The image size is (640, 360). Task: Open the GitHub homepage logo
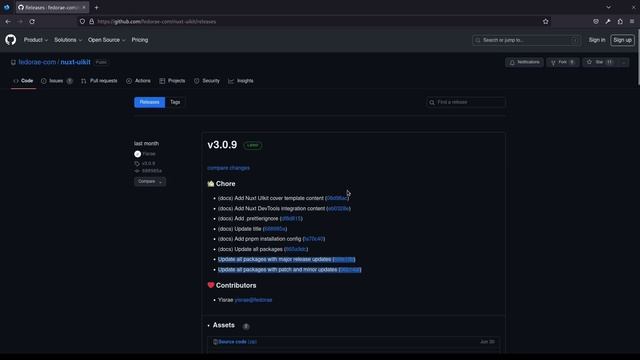click(11, 40)
